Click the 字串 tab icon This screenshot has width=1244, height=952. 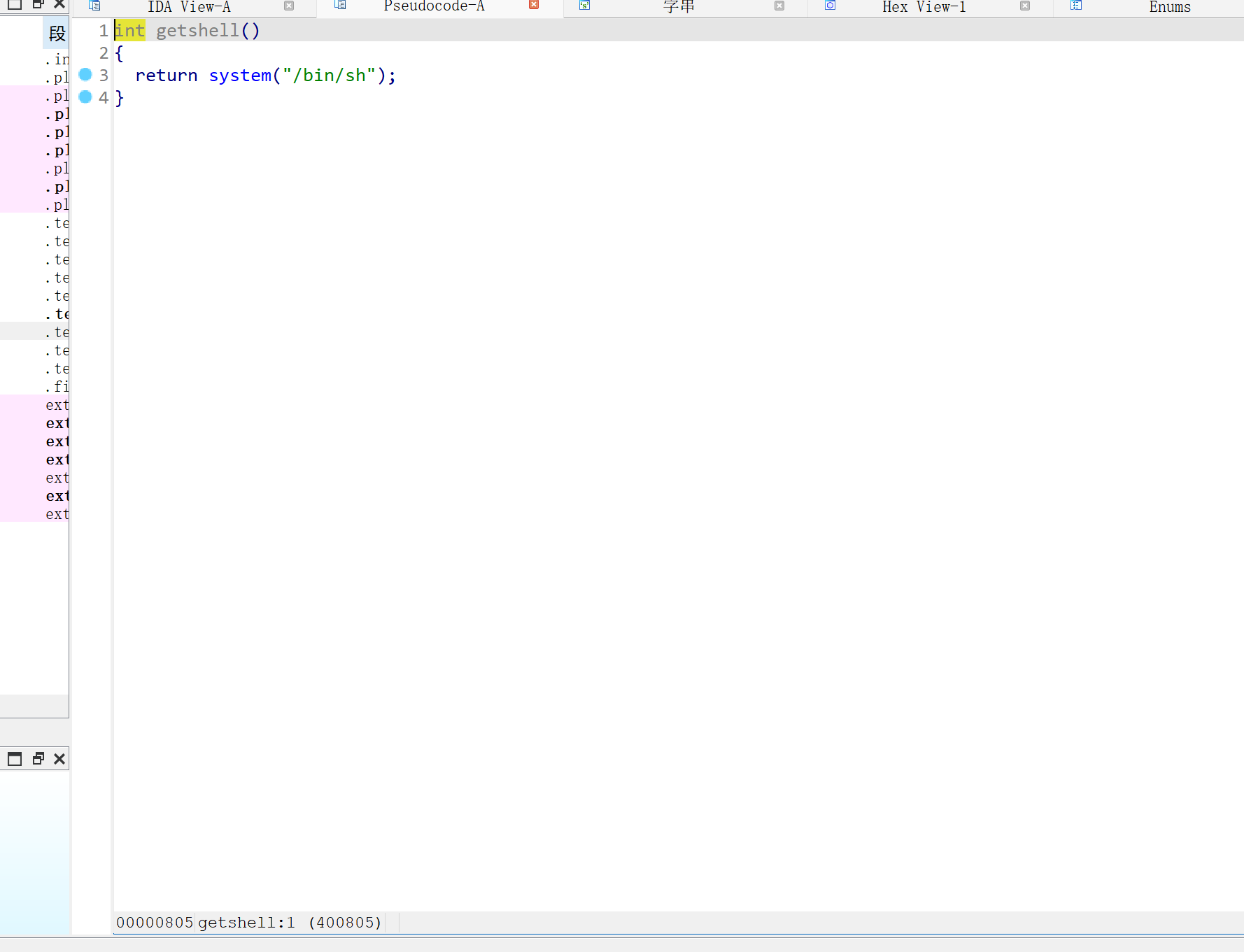(585, 6)
